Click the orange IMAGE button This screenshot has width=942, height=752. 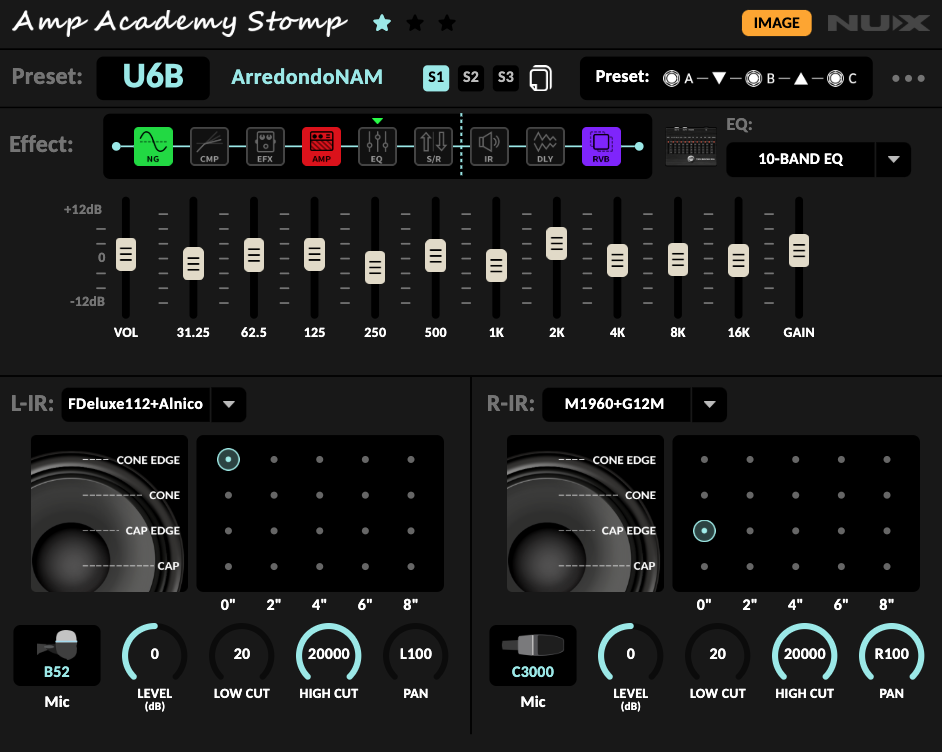pos(776,23)
